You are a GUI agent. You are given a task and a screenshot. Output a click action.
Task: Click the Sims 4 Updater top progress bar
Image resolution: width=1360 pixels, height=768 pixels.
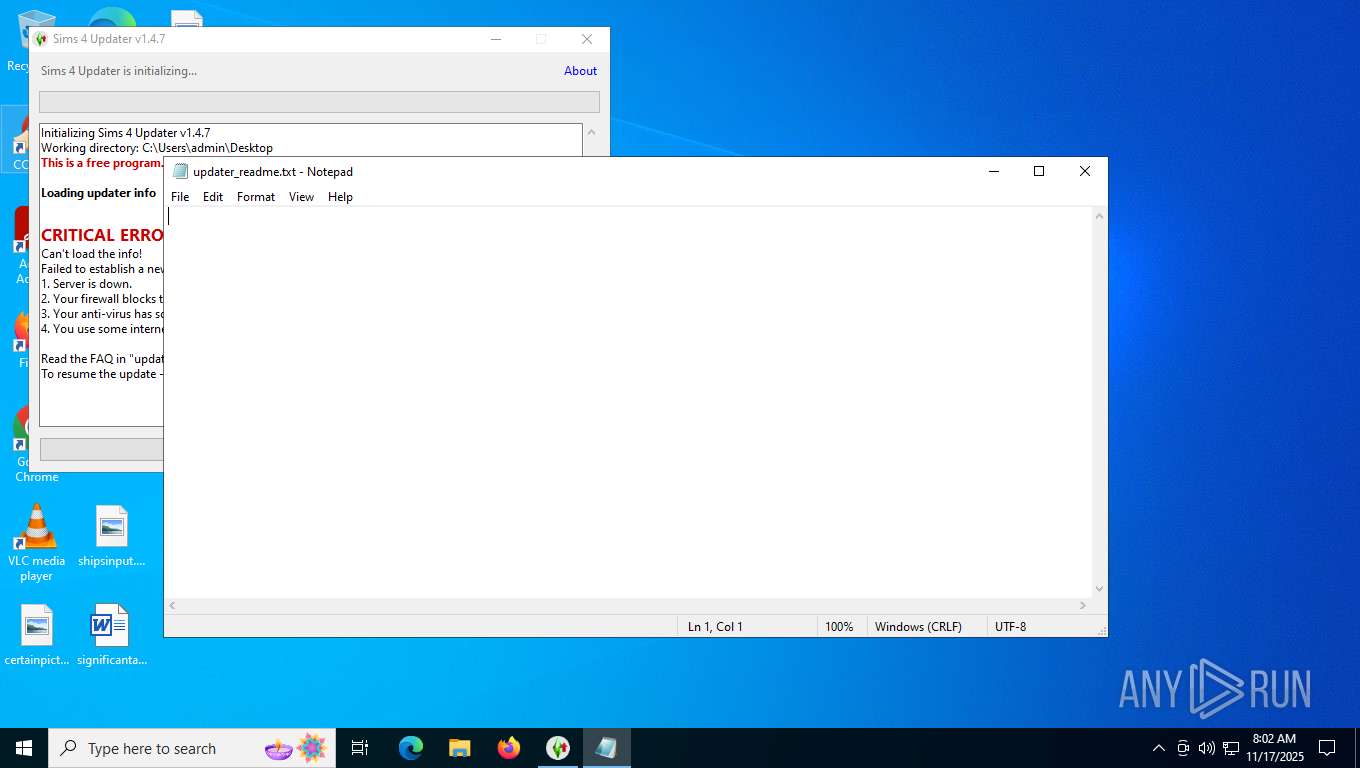[x=319, y=102]
